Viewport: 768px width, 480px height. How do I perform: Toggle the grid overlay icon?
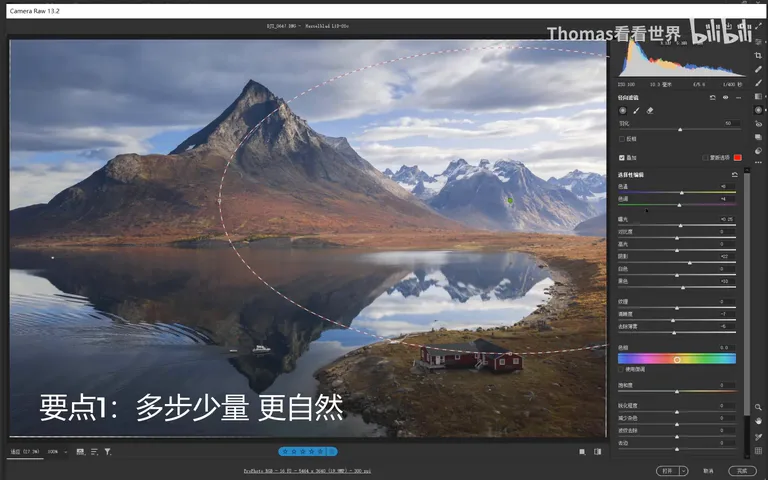[x=758, y=451]
